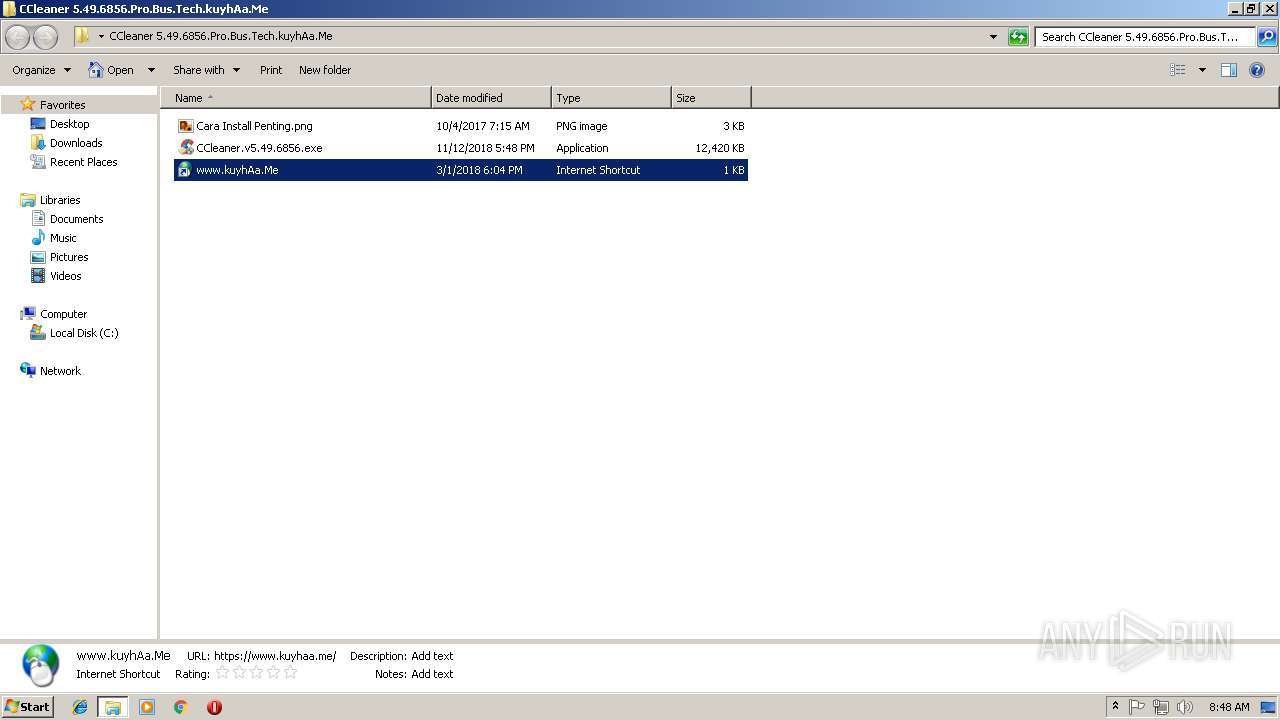Click the www.kuyhAa.Me shortcut icon
Screen dimensions: 1280x720
(x=185, y=170)
